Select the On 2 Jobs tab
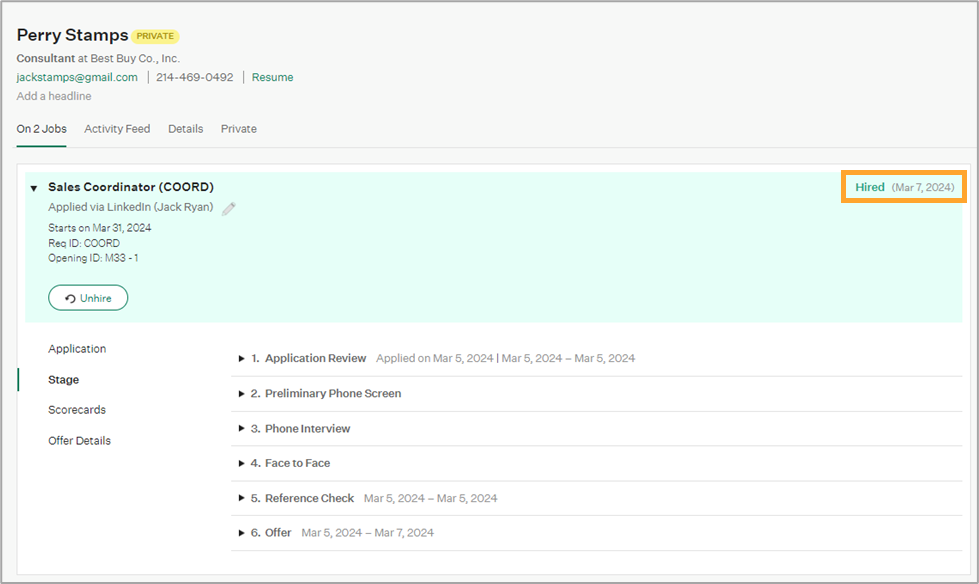This screenshot has width=979, height=584. tap(41, 129)
